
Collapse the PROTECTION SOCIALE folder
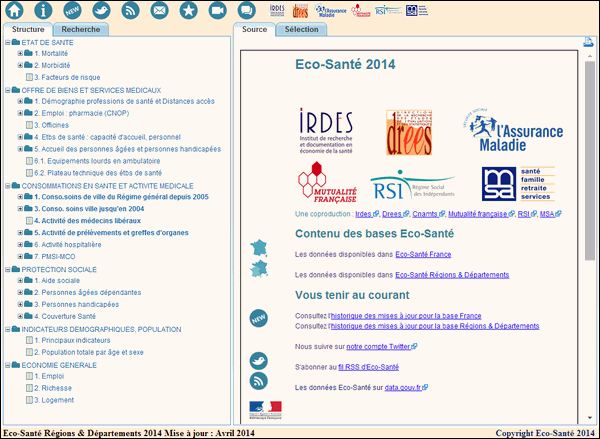(7, 270)
